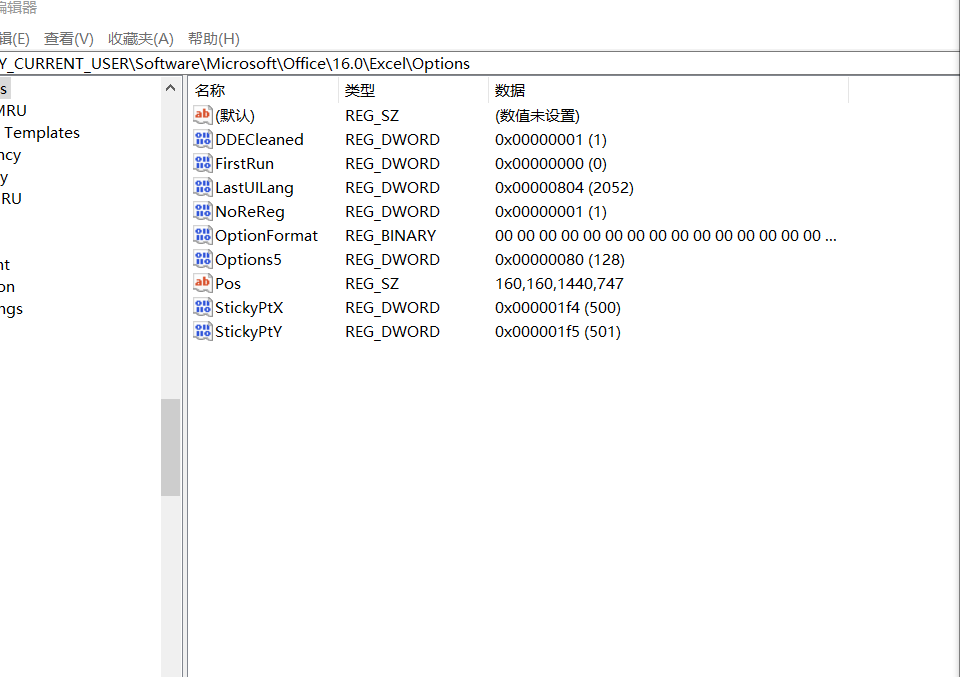Select the NoReReg value name
Image resolution: width=965 pixels, height=677 pixels.
[x=250, y=212]
